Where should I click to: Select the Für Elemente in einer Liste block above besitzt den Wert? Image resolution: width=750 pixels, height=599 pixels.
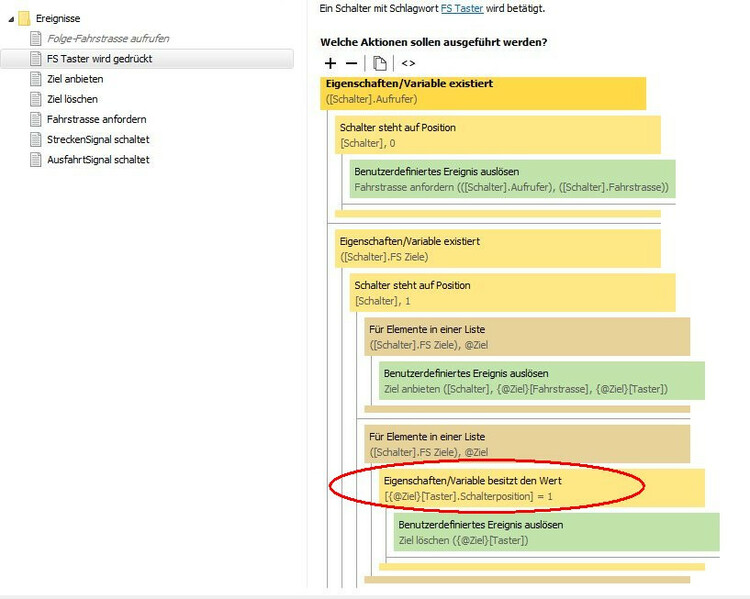[527, 444]
